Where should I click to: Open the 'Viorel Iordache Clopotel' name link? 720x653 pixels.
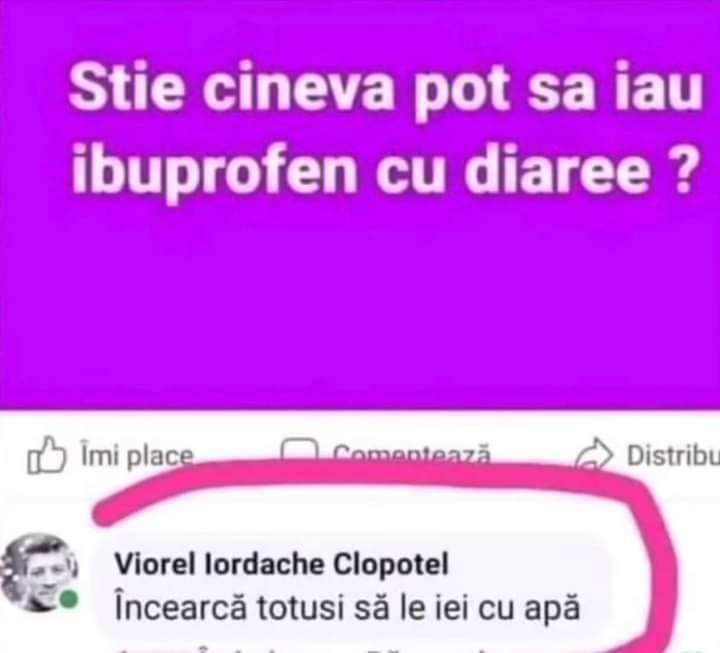pos(281,563)
